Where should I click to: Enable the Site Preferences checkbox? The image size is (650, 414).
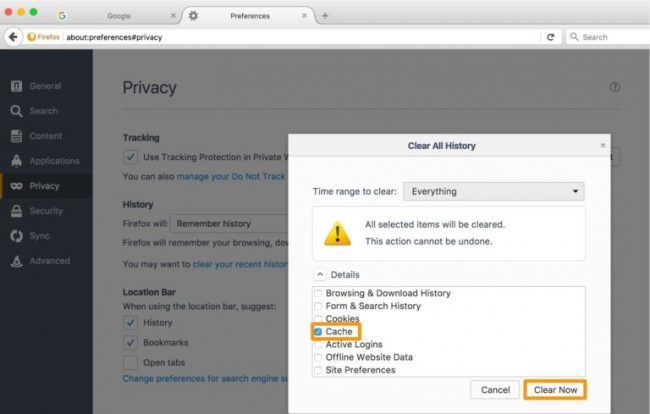(318, 370)
